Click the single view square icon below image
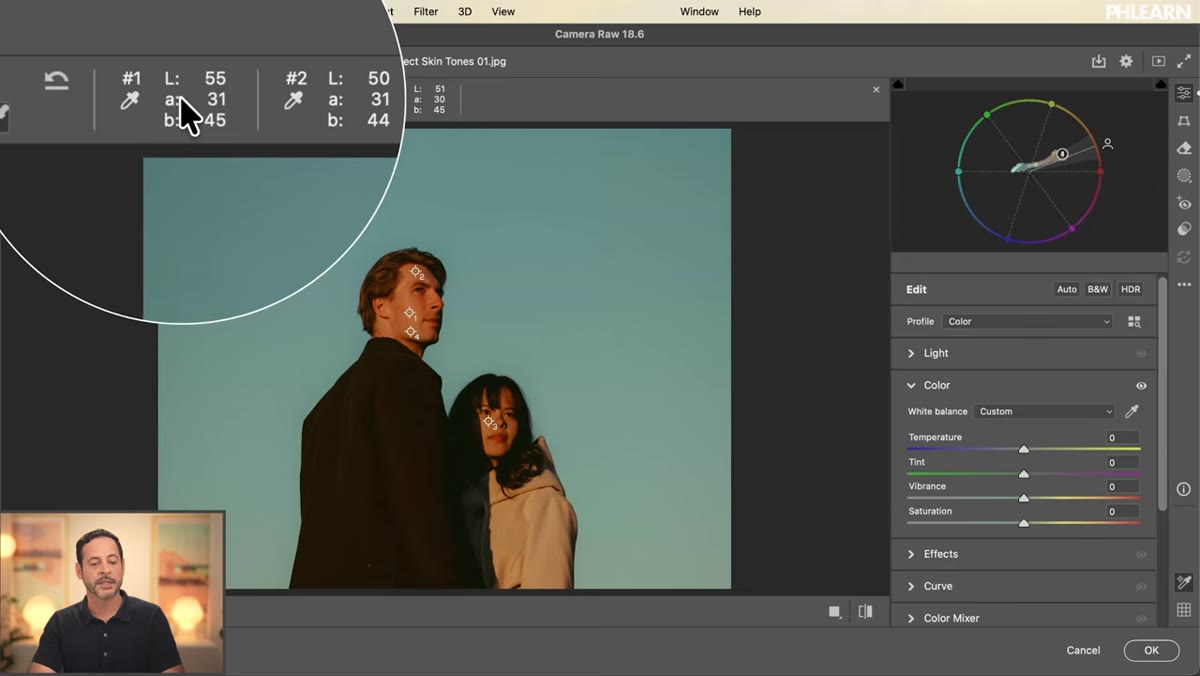Screen dimensions: 1200x676 (834, 612)
